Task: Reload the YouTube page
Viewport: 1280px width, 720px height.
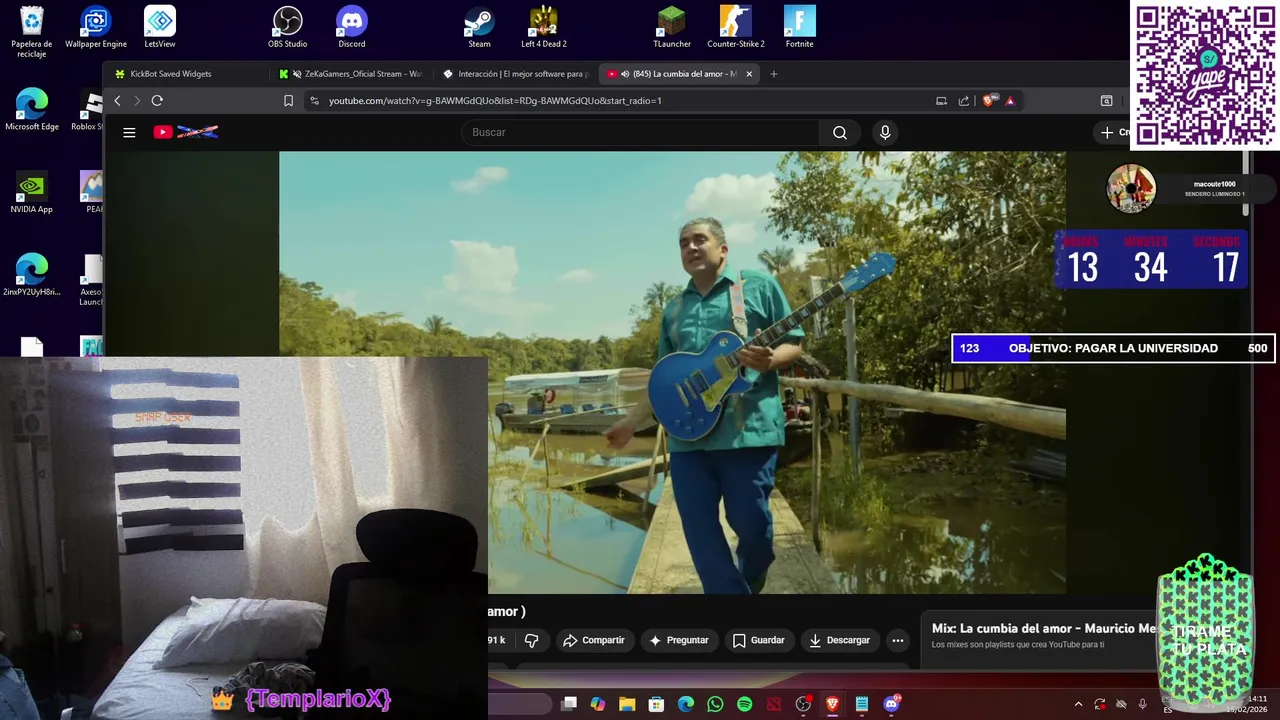Action: pos(157,101)
